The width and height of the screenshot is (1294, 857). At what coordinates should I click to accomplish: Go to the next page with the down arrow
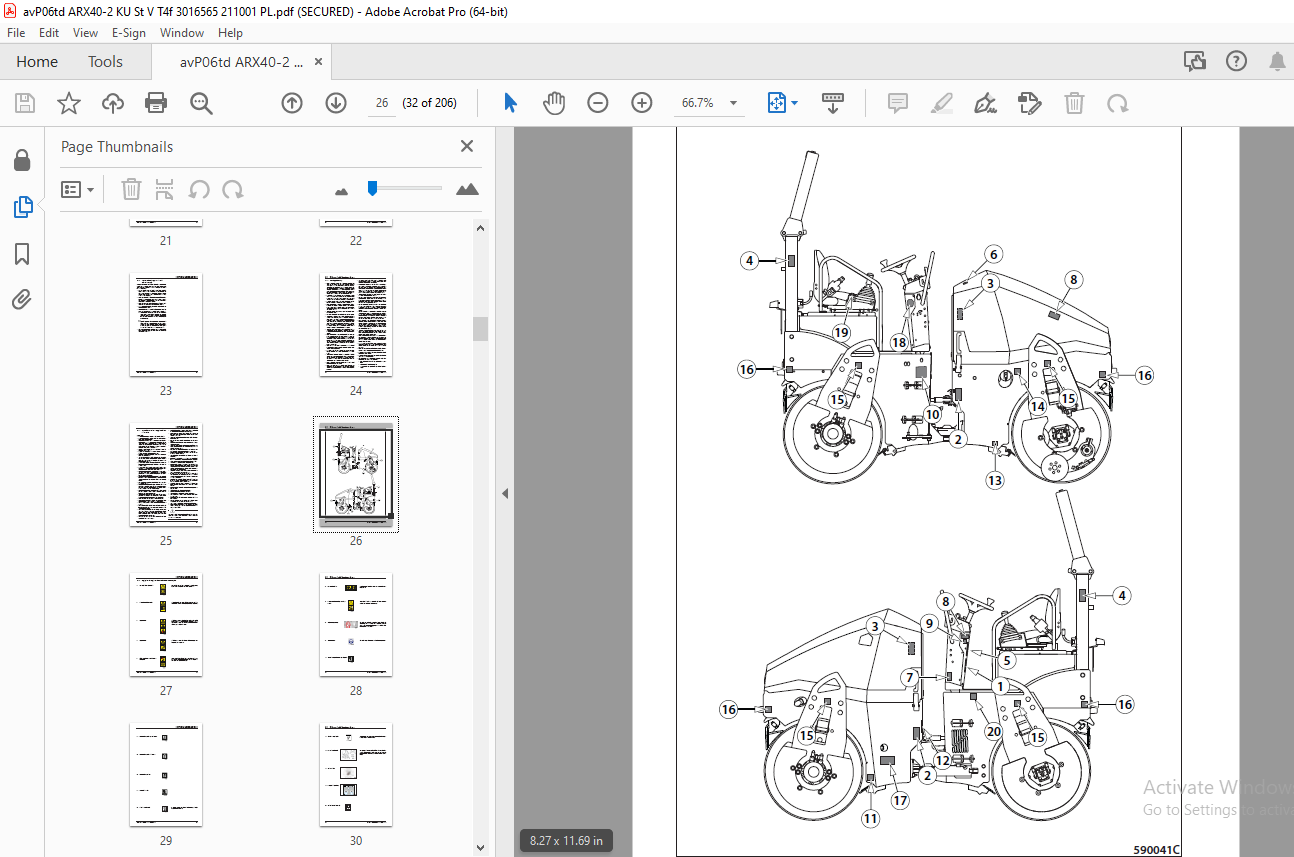click(335, 103)
